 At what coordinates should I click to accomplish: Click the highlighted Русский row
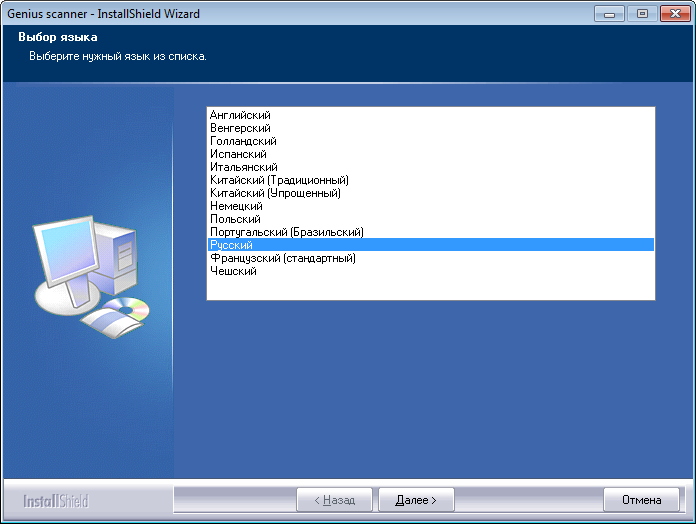click(x=431, y=245)
